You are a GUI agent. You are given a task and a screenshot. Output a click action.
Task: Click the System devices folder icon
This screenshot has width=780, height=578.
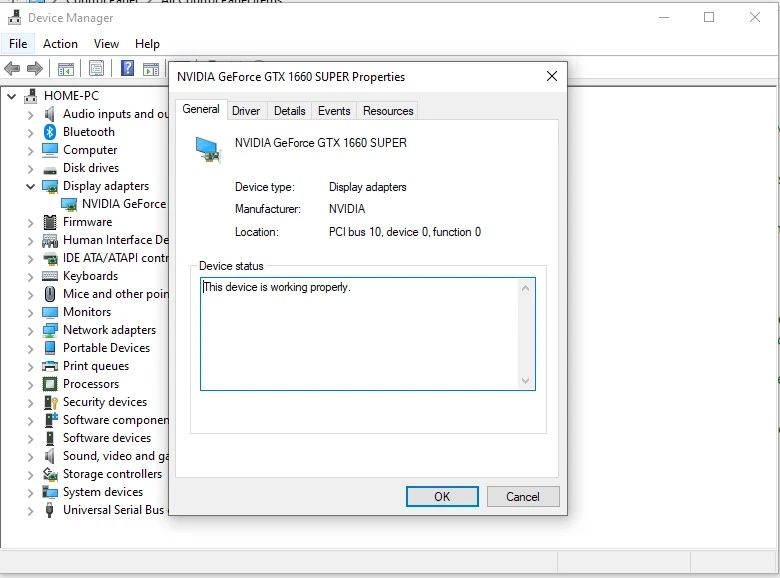pyautogui.click(x=50, y=492)
